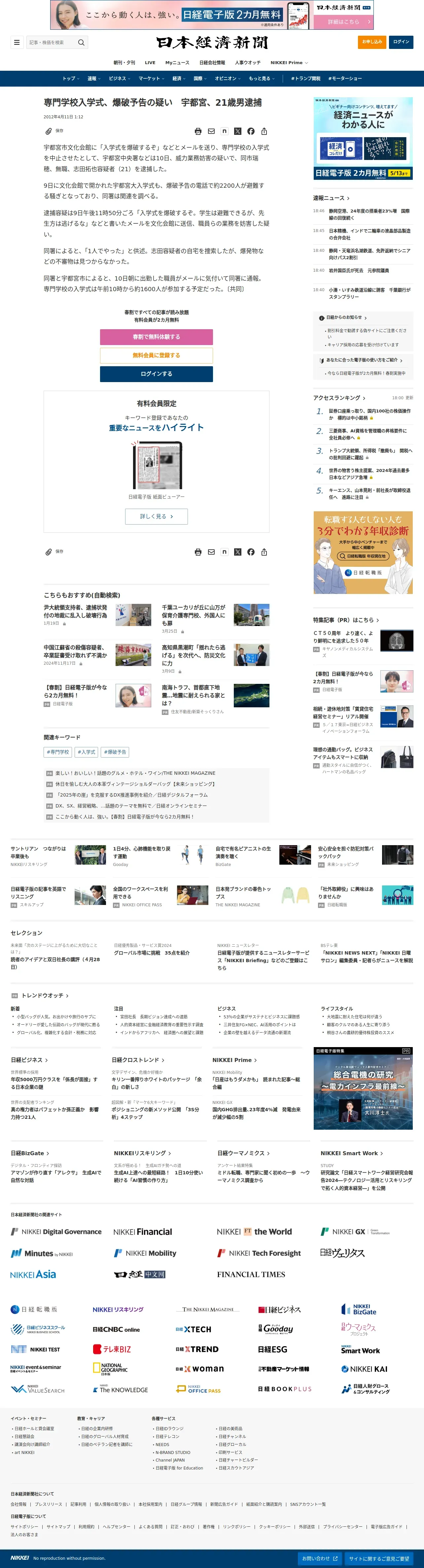Screen dimensions: 424x1568
Task: Click the pink 春割で無料体験する button
Action: tap(156, 336)
